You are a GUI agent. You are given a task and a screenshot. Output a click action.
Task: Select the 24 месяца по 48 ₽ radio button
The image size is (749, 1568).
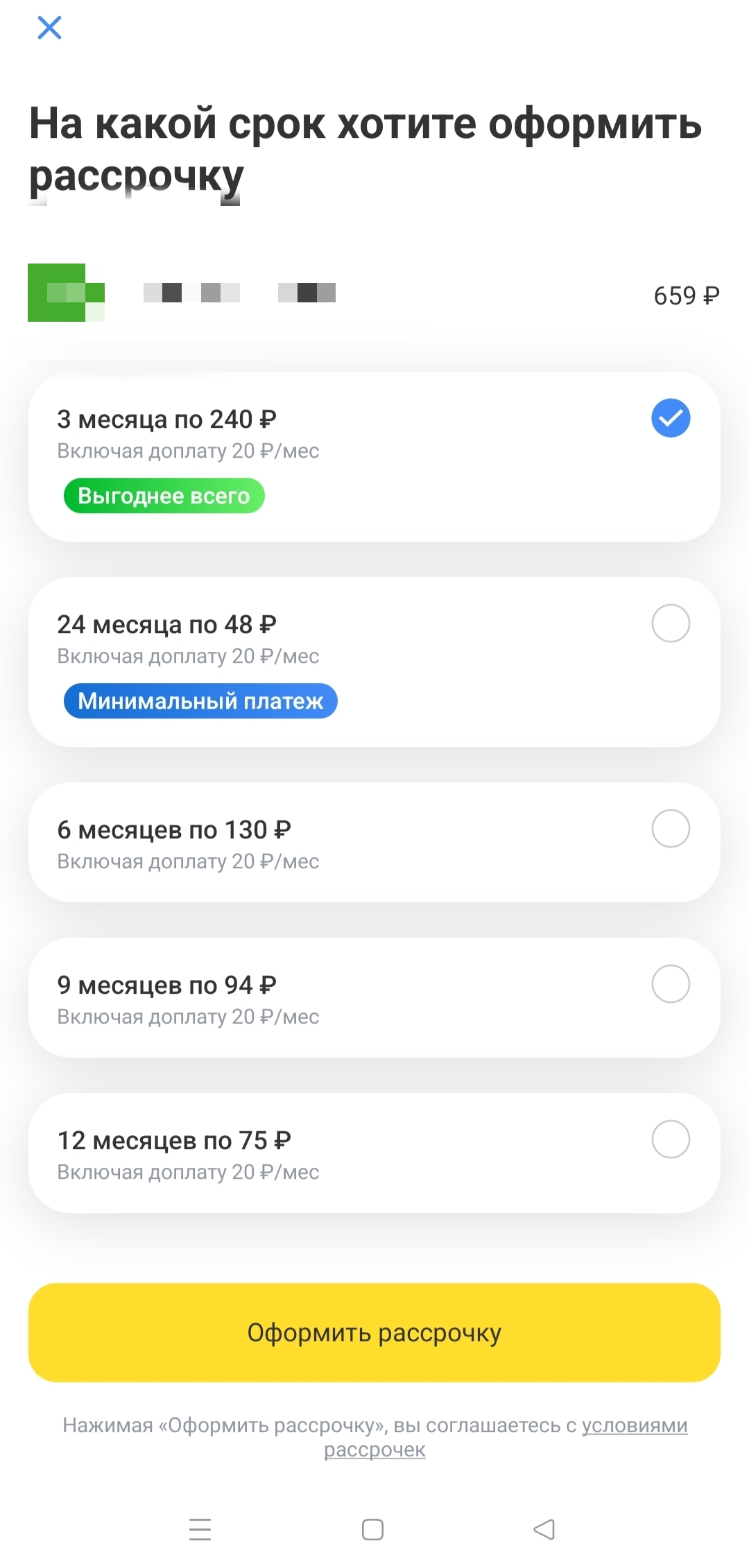[671, 623]
